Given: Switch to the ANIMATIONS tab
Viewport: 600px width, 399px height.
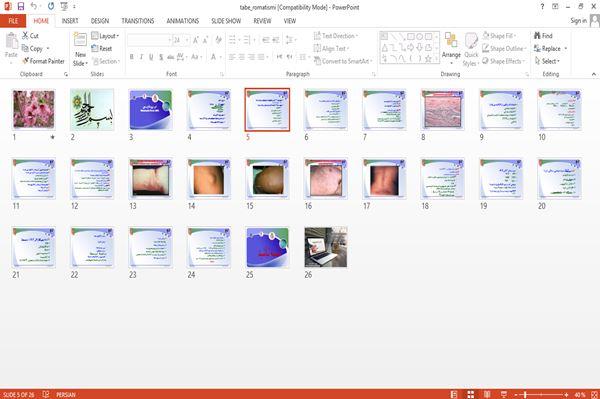Looking at the screenshot, I should (183, 21).
